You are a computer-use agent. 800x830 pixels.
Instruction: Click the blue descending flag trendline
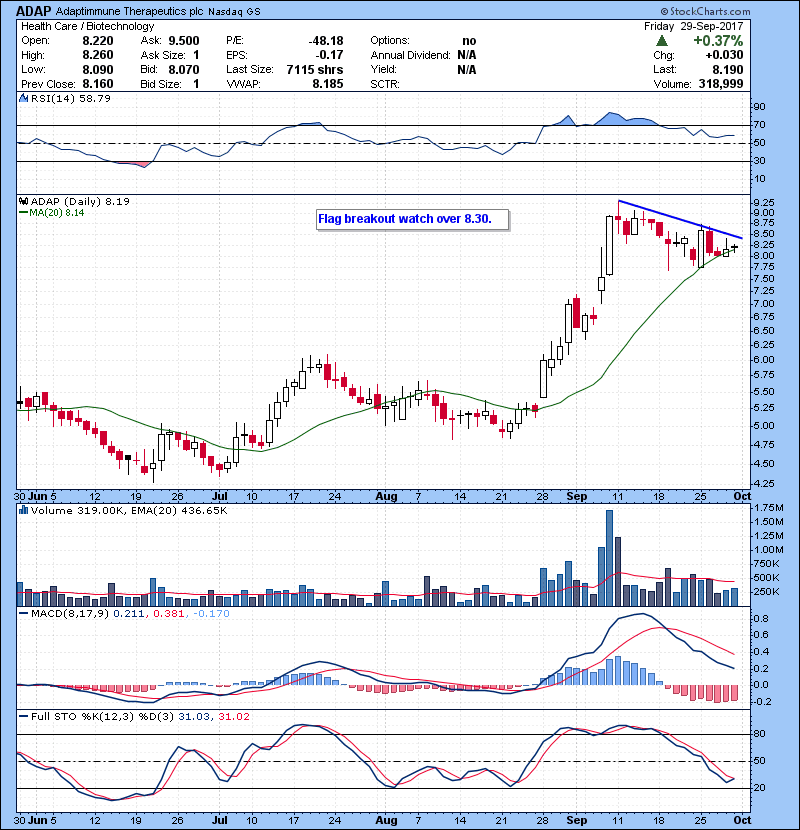pyautogui.click(x=680, y=219)
